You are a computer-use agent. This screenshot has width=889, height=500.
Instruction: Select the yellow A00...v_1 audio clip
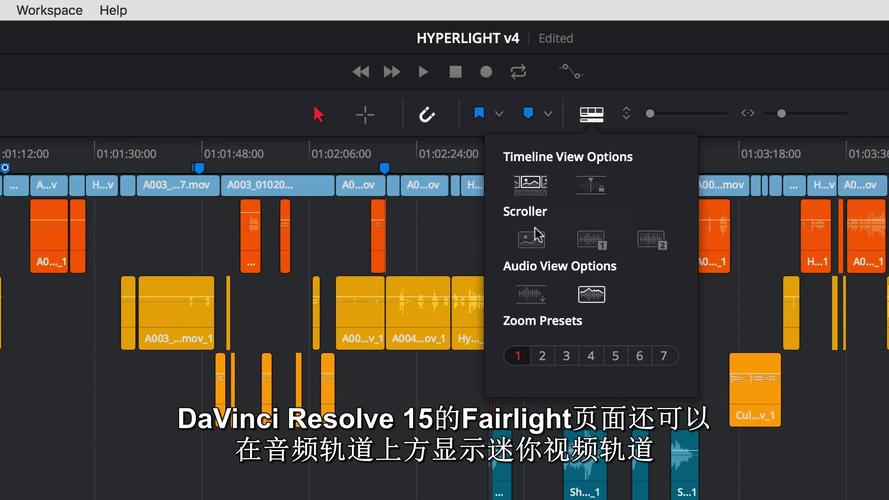[x=360, y=312]
